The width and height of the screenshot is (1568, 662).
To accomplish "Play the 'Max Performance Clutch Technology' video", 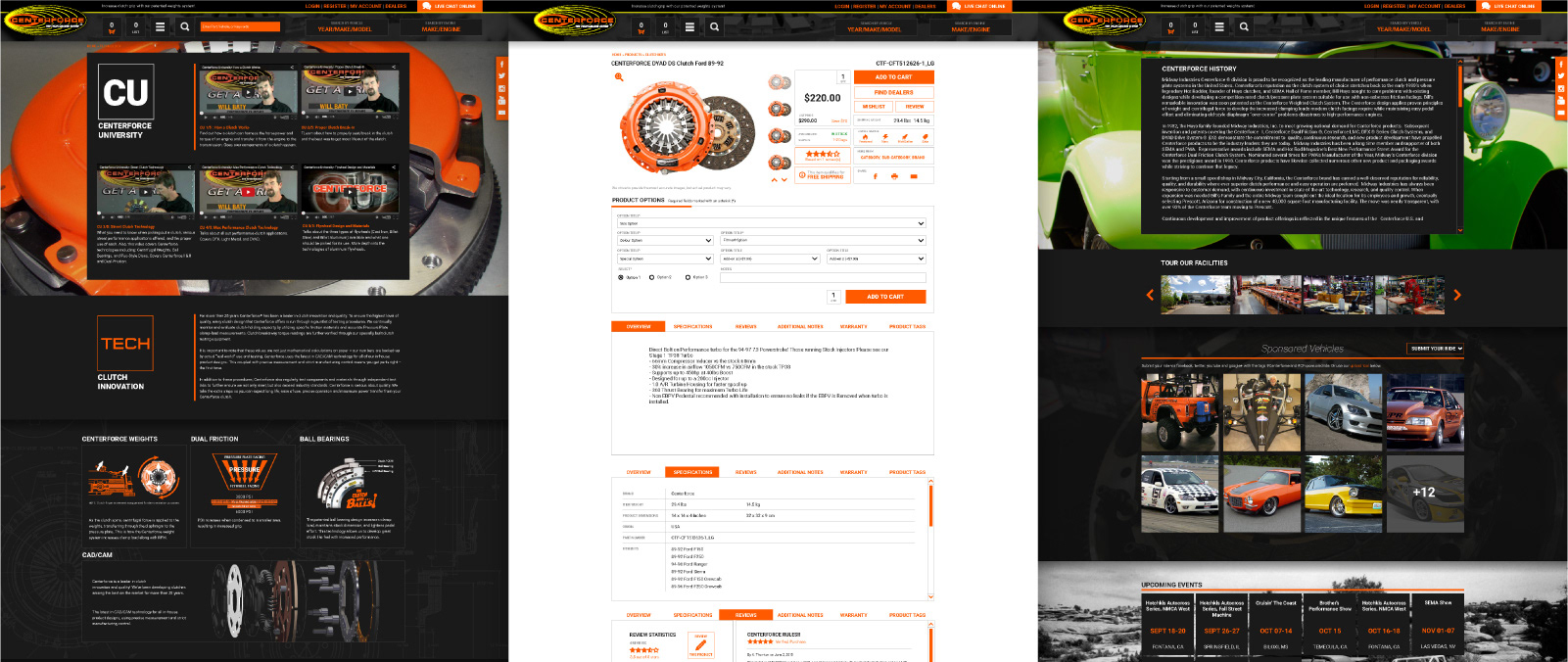I will pyautogui.click(x=248, y=192).
